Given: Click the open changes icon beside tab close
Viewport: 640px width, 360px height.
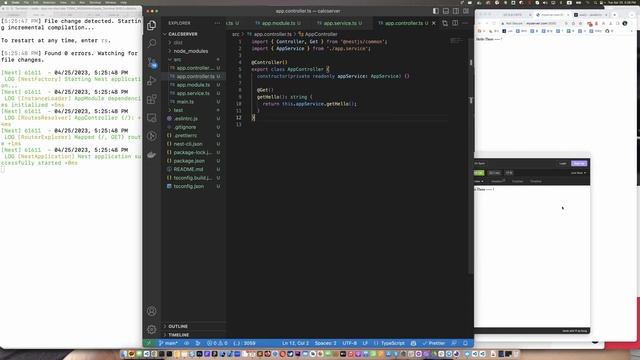Looking at the screenshot, I should [445, 23].
